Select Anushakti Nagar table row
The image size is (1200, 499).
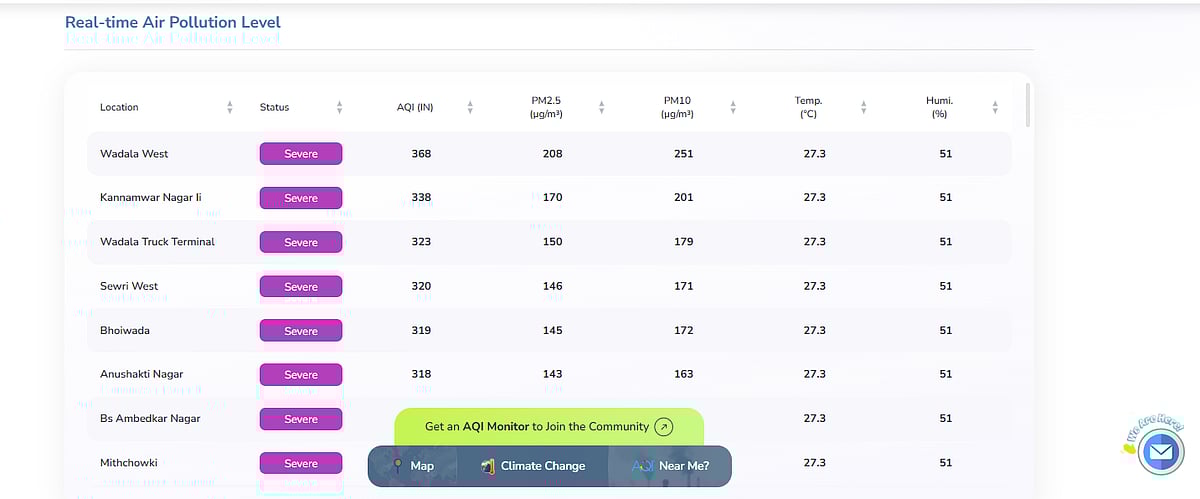pyautogui.click(x=141, y=374)
